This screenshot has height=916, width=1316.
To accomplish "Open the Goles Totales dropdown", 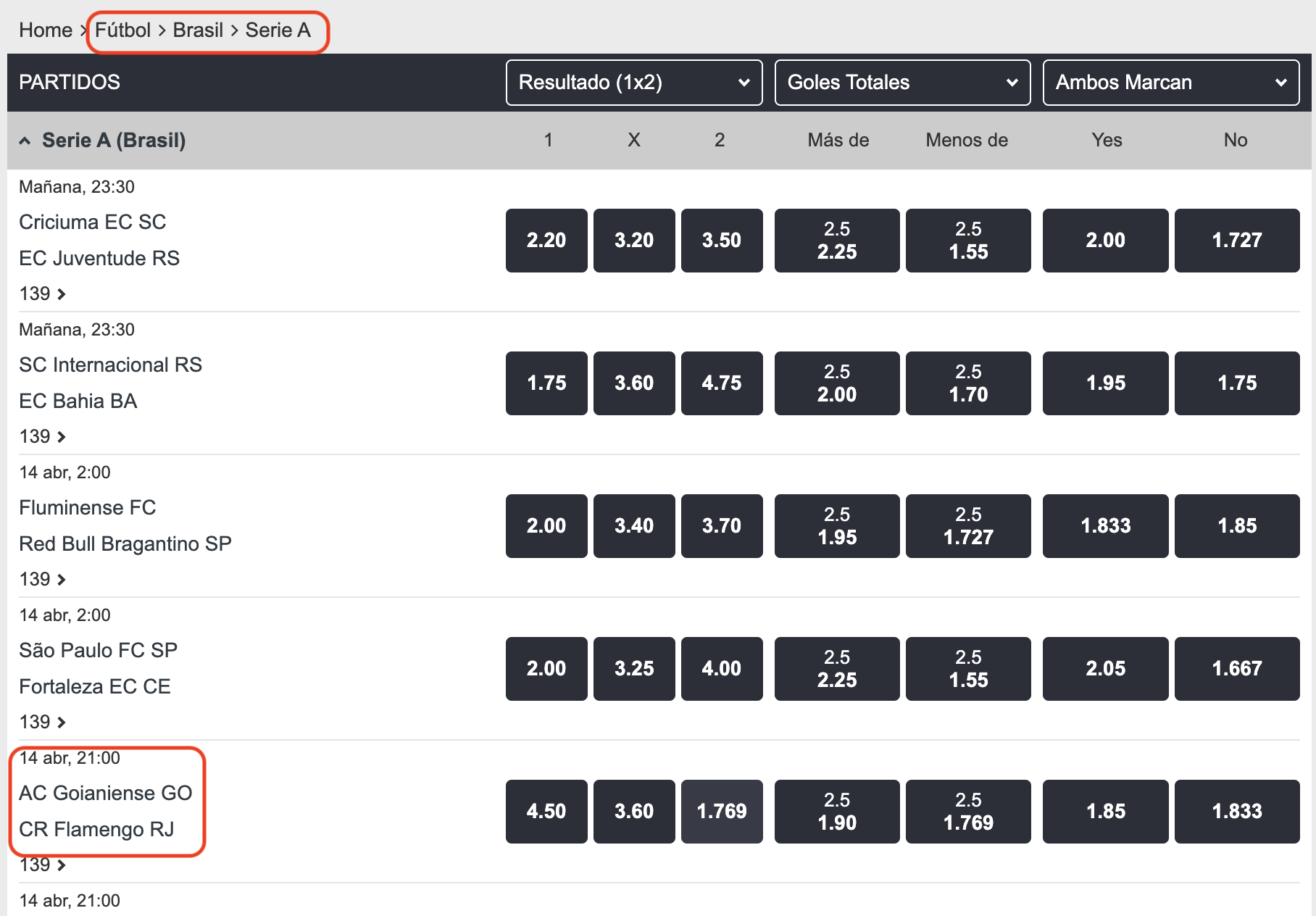I will point(902,83).
